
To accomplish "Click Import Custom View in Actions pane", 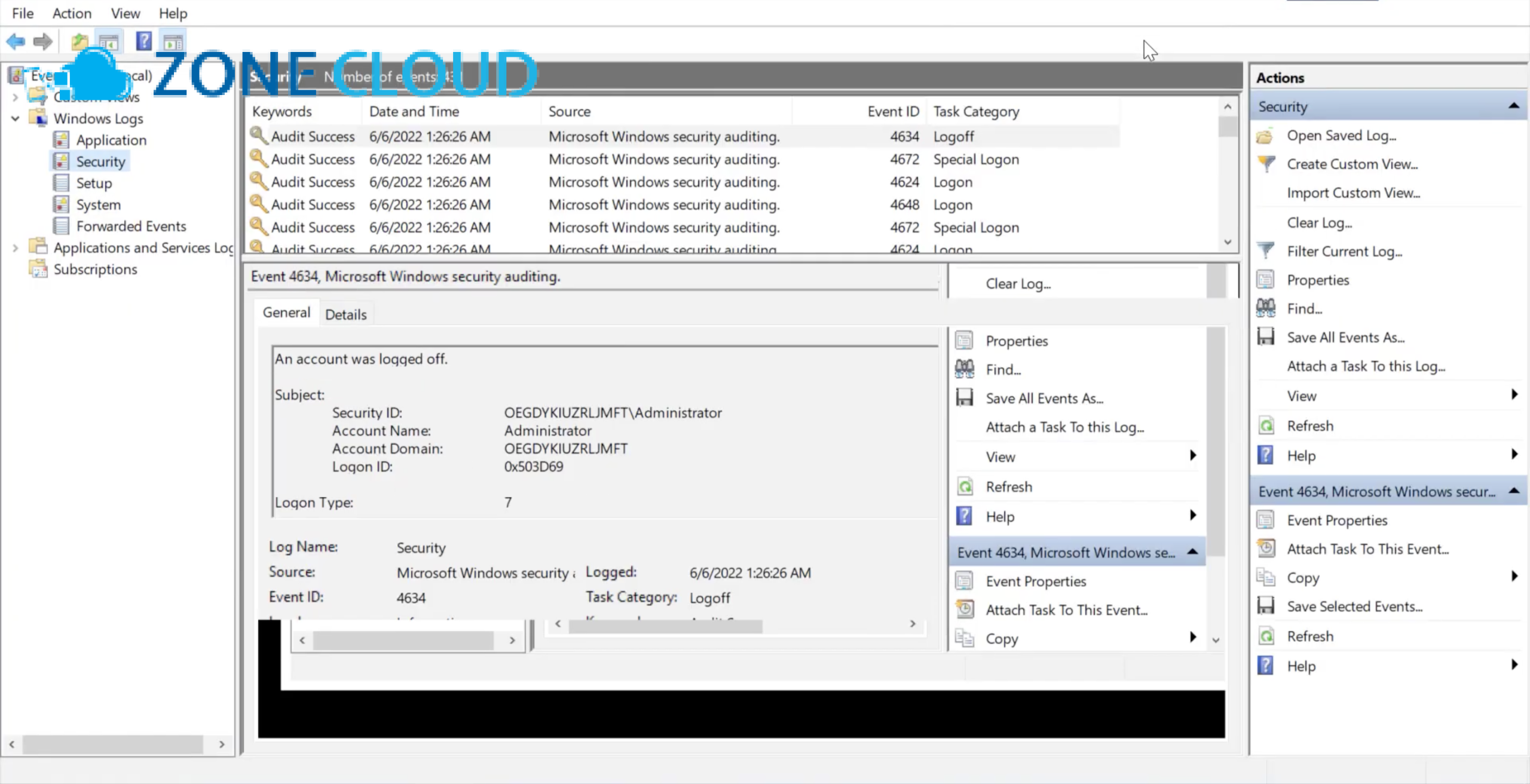I will point(1354,193).
